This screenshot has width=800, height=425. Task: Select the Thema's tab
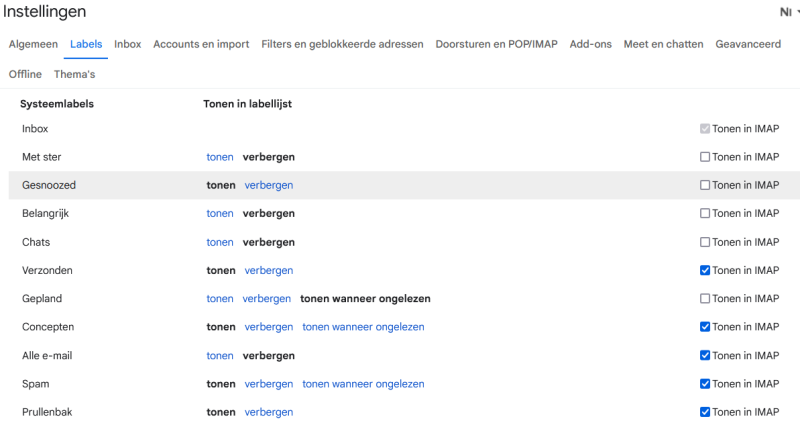(74, 74)
